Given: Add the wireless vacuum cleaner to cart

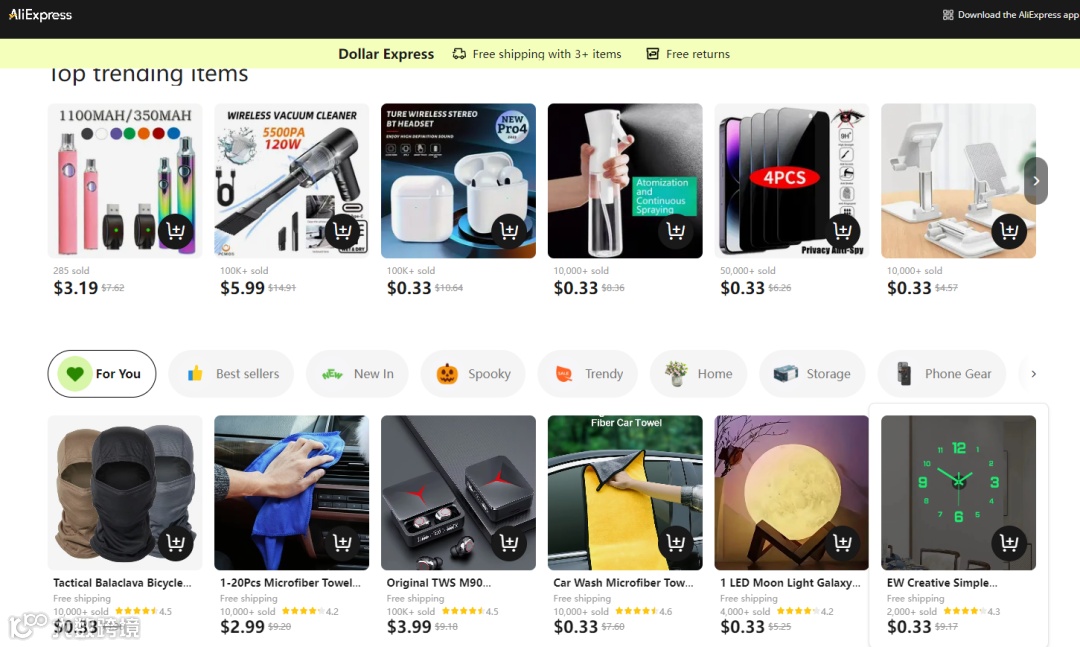Looking at the screenshot, I should (x=342, y=231).
